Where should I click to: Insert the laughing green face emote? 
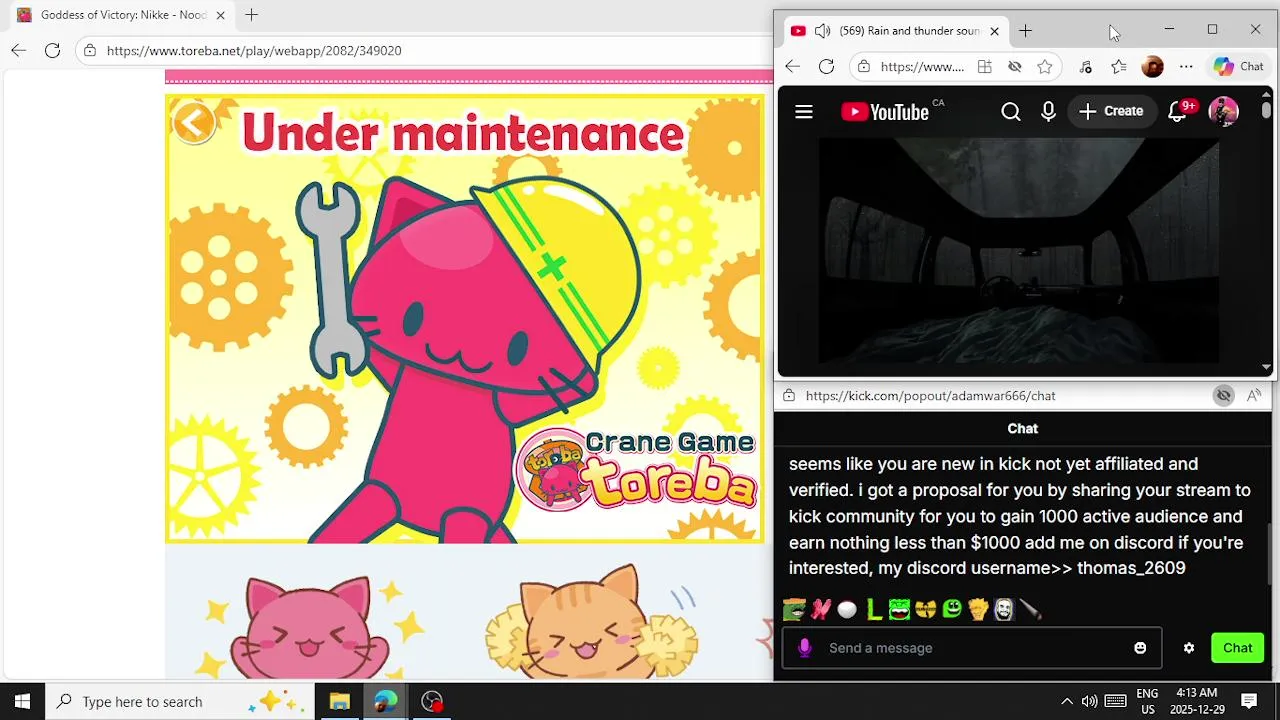pyautogui.click(x=899, y=609)
